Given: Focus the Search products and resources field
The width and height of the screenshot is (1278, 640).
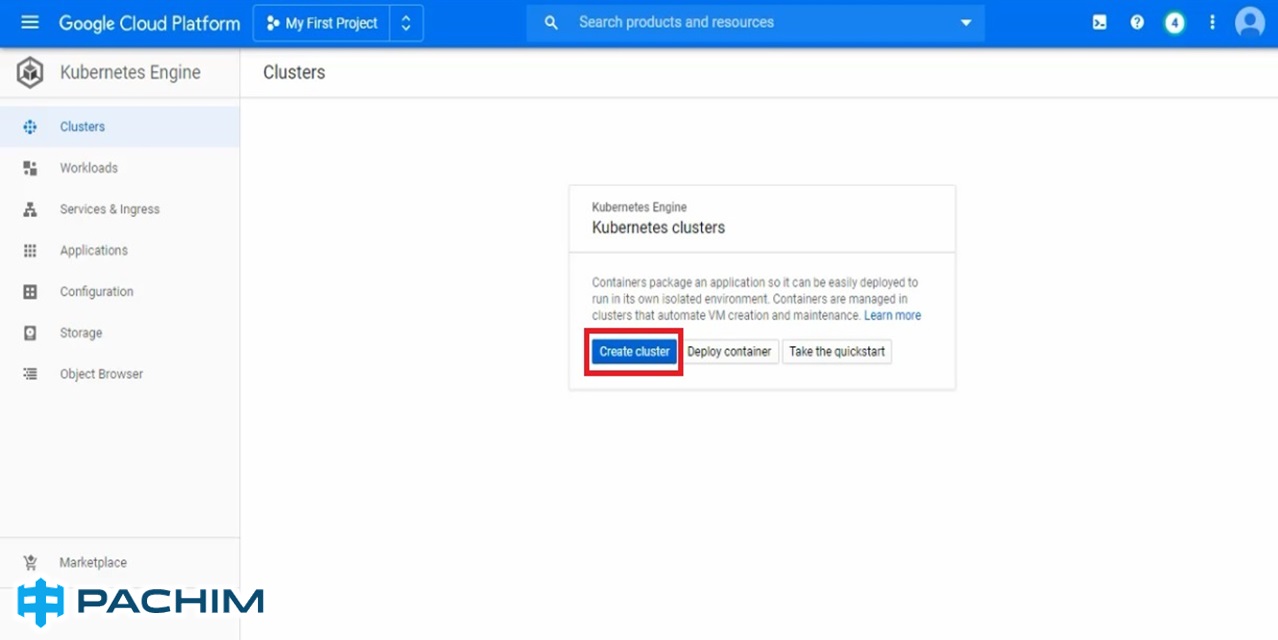Looking at the screenshot, I should tap(756, 22).
